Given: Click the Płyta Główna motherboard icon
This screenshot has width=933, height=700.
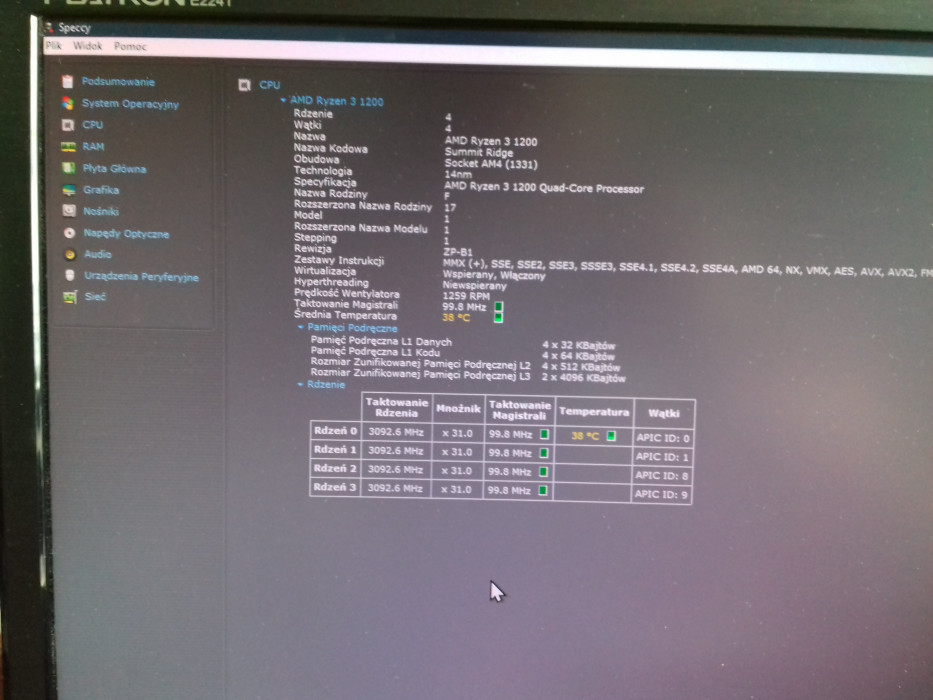Looking at the screenshot, I should pos(69,168).
